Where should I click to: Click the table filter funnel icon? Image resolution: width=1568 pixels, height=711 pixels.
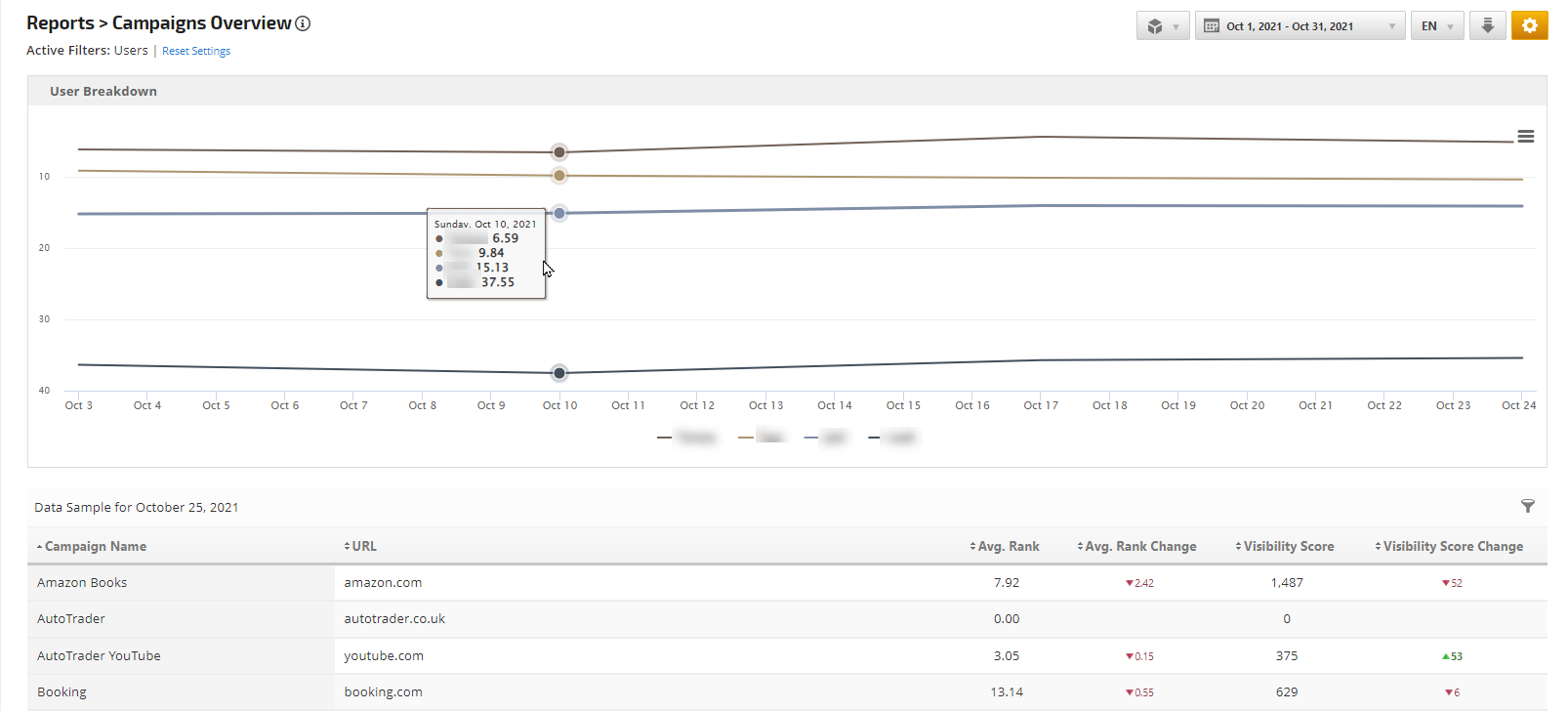tap(1527, 506)
